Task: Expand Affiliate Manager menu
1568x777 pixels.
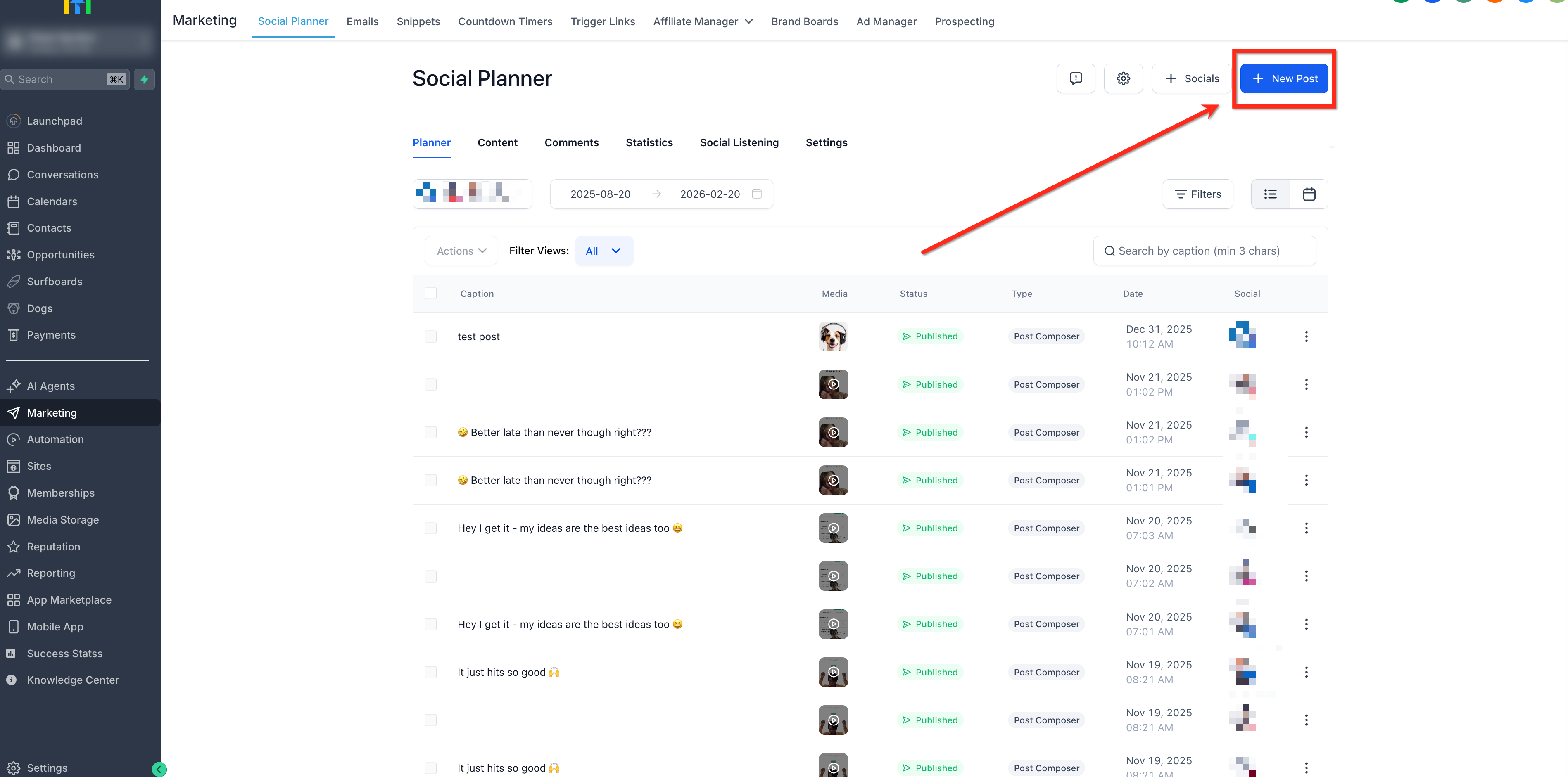Action: (x=703, y=21)
